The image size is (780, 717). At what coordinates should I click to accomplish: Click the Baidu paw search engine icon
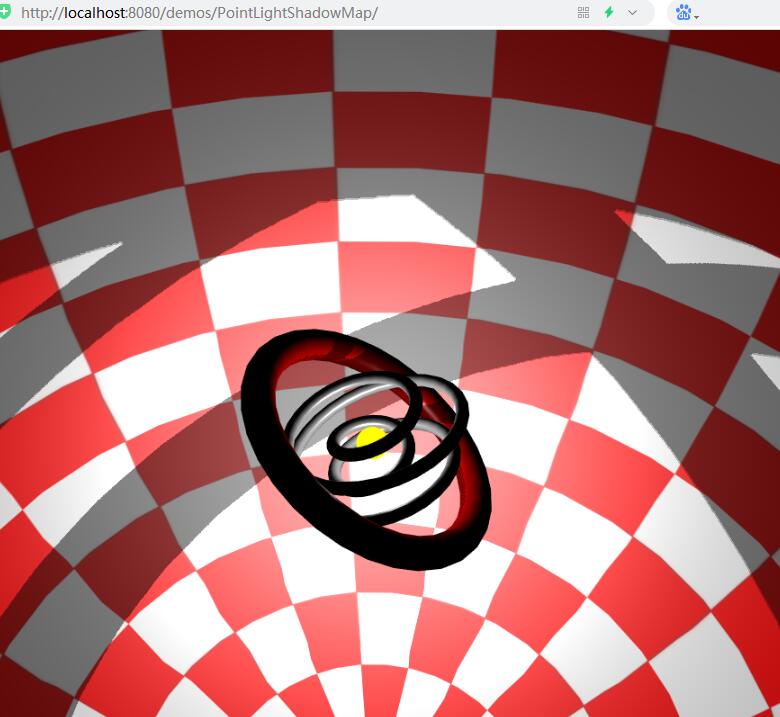tap(683, 12)
